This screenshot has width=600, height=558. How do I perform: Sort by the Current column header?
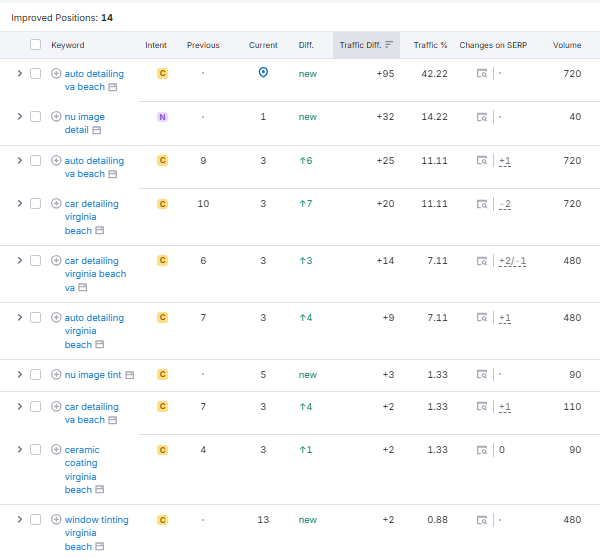pos(263,45)
